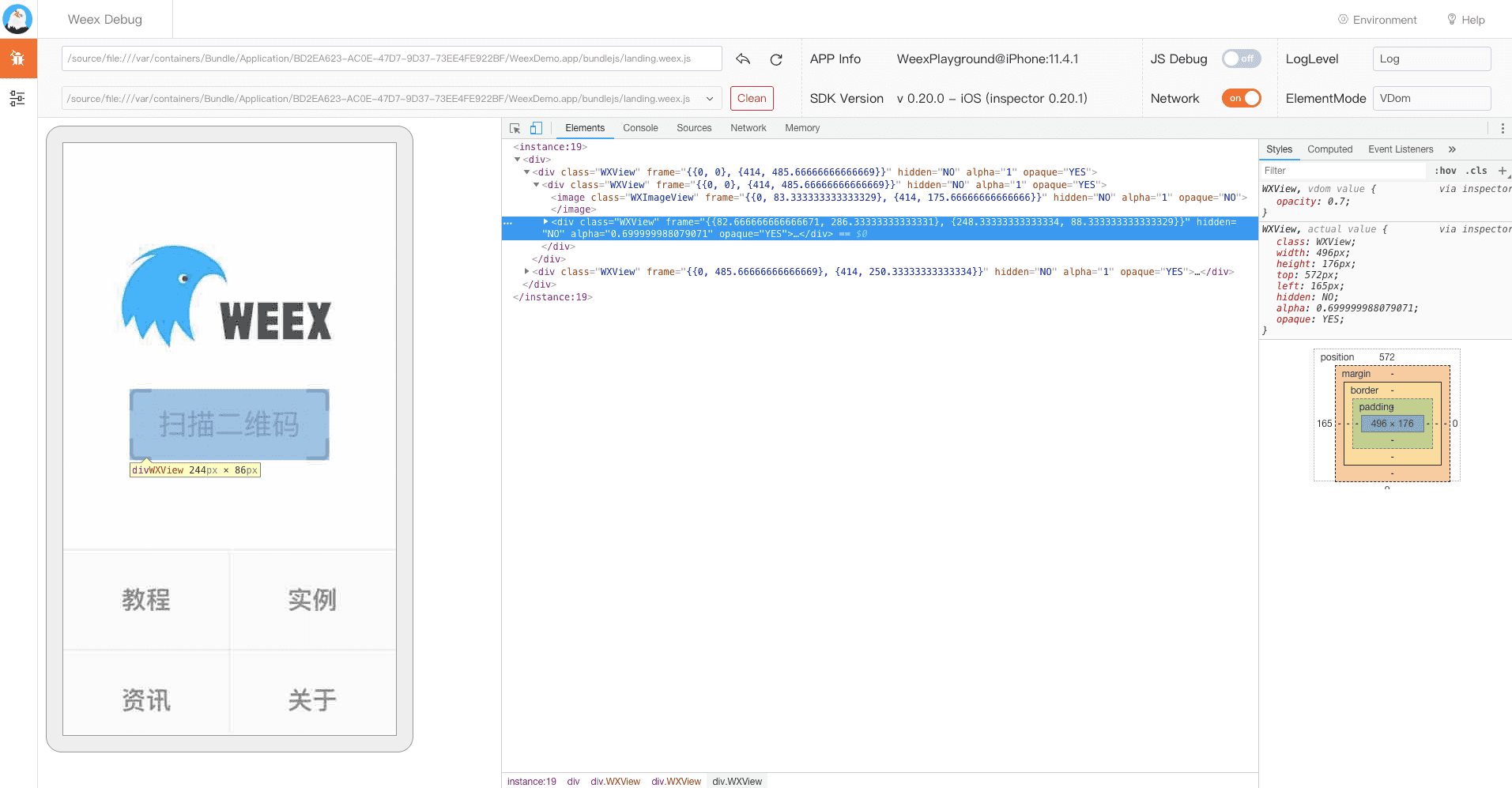Switch to the Elements tab
Image resolution: width=1512 pixels, height=788 pixels.
[585, 128]
